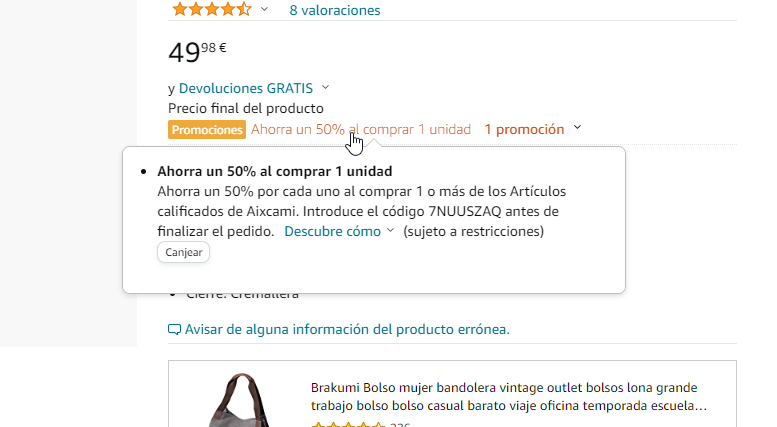Click the orange star rating icons
This screenshot has height=427, width=777.
pos(212,9)
